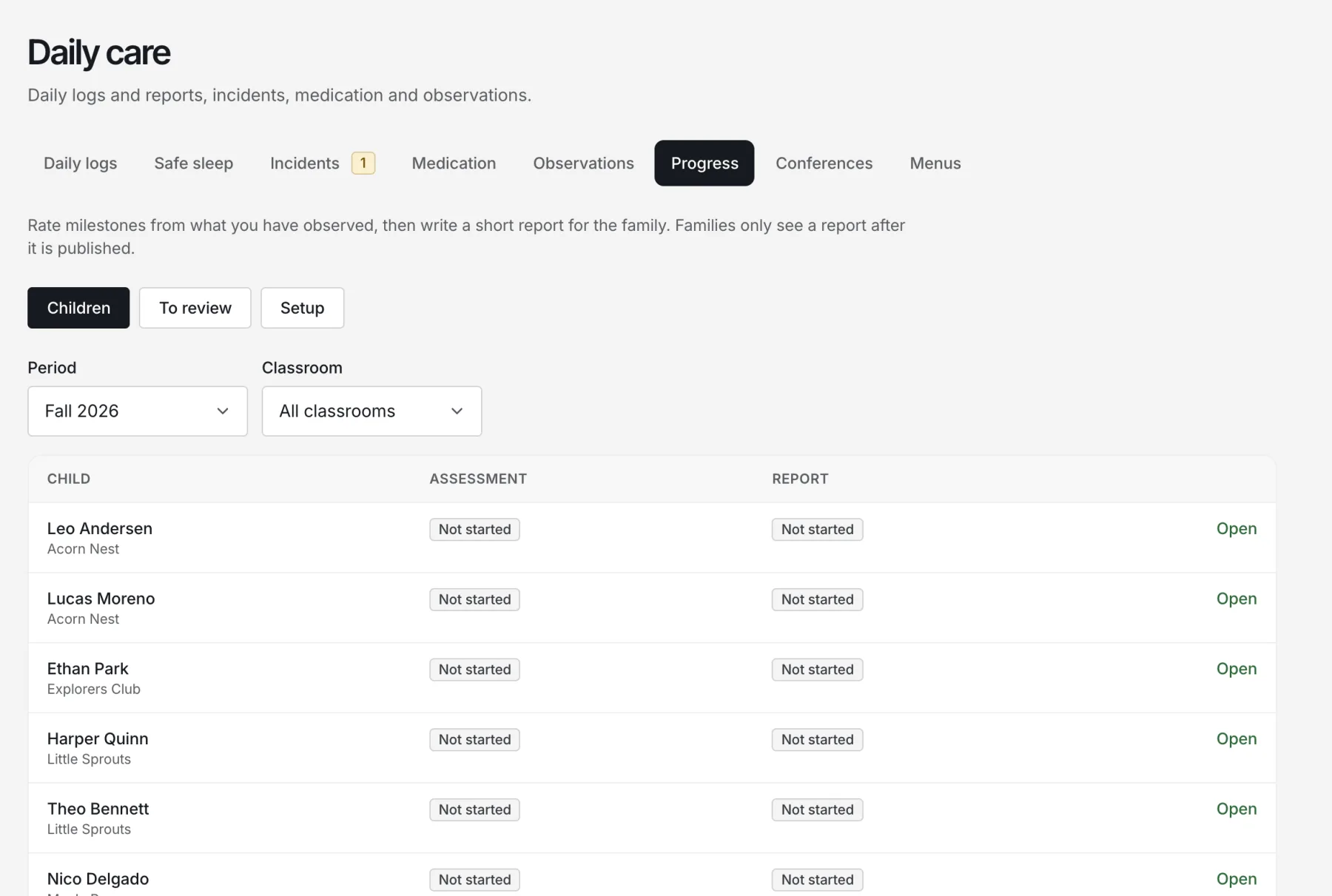Click the Explorers Club classroom label
Viewport: 1332px width, 896px height.
93,689
